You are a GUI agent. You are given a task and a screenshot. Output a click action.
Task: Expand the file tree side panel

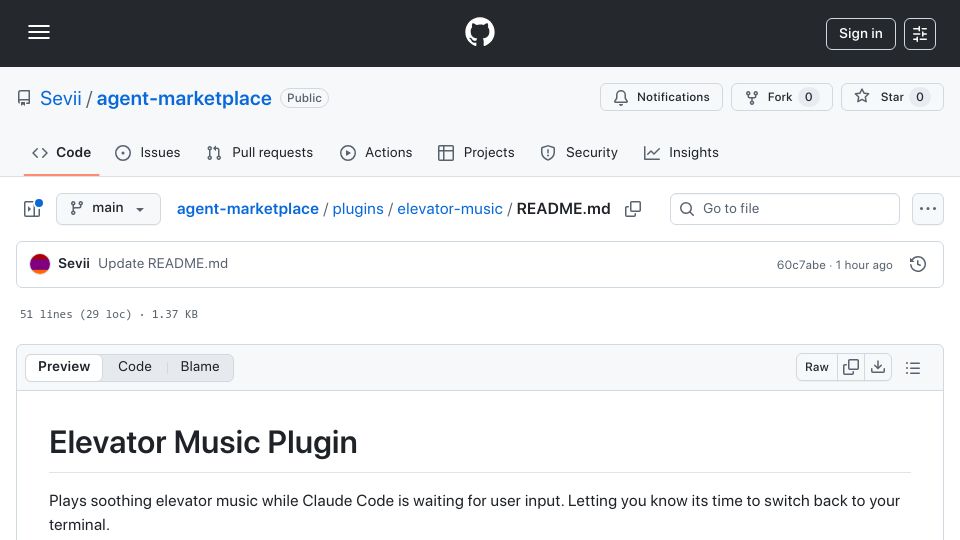coord(32,209)
